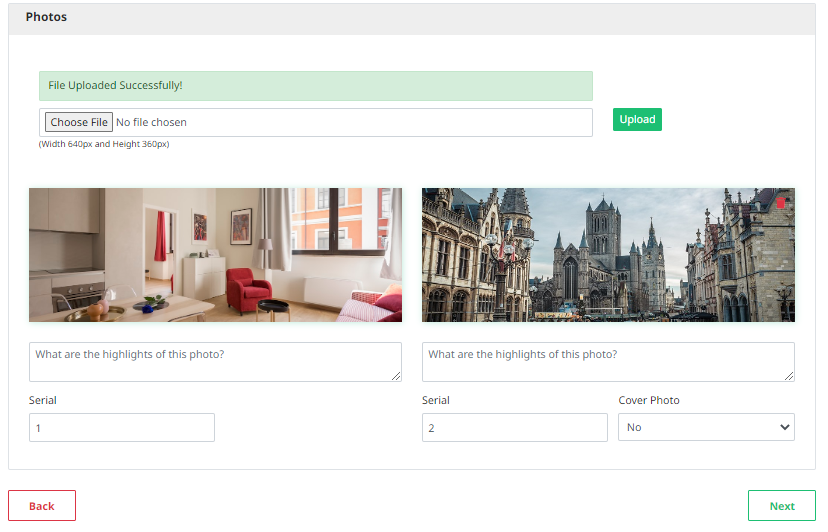Click the Serial field containing 1
The height and width of the screenshot is (532, 828).
[122, 428]
